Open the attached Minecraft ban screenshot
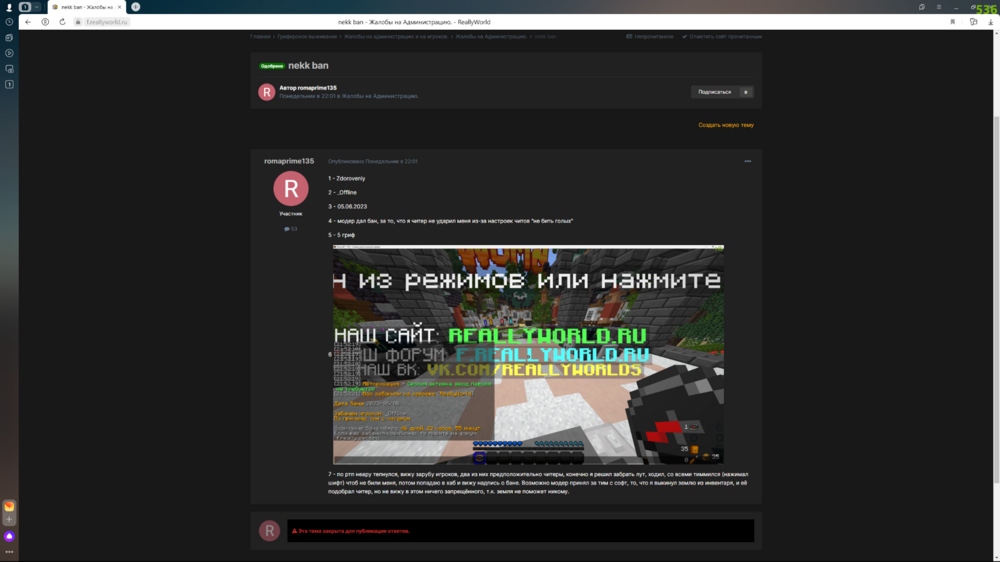 (x=528, y=355)
